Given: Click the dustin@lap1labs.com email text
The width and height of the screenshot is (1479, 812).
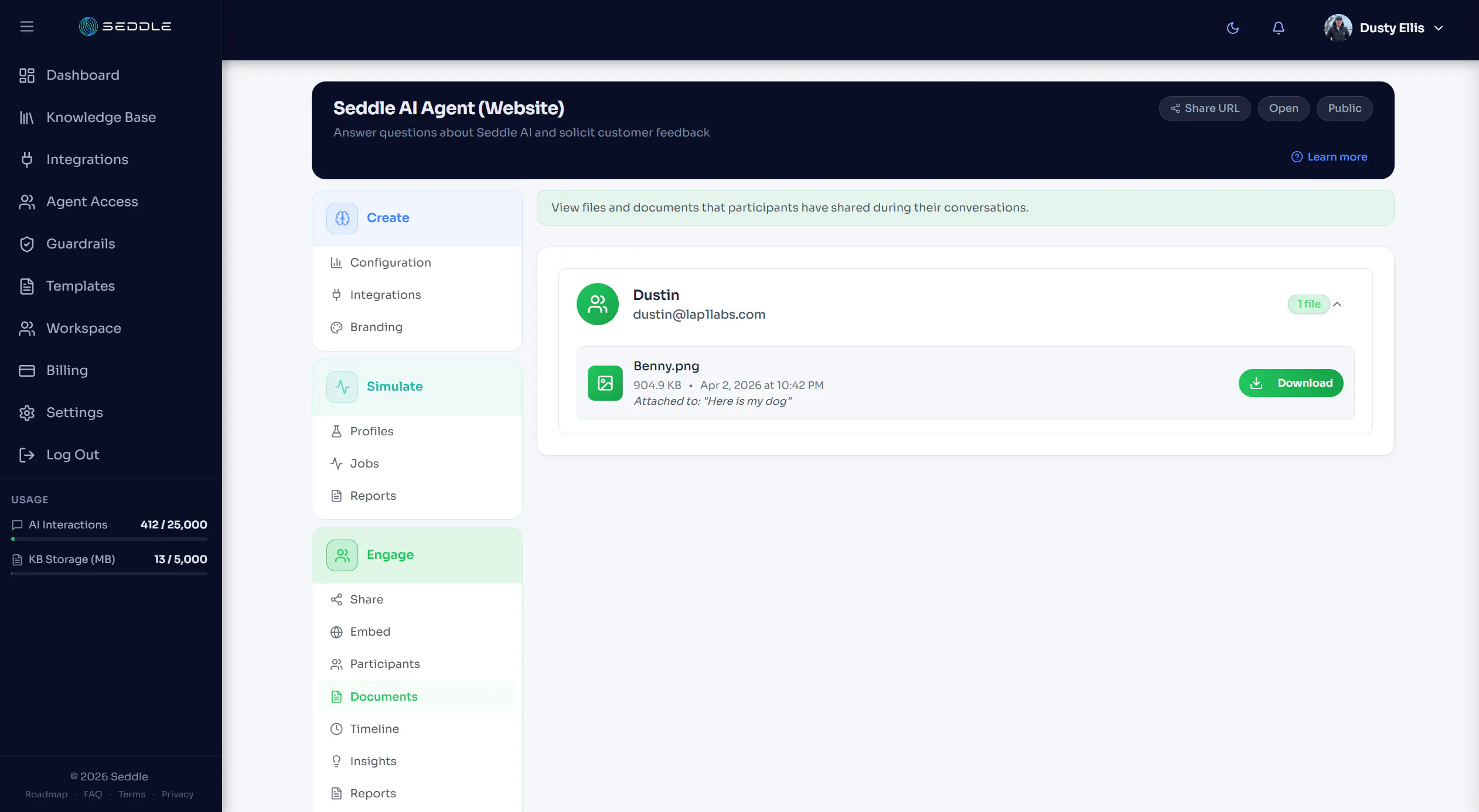Looking at the screenshot, I should (699, 315).
